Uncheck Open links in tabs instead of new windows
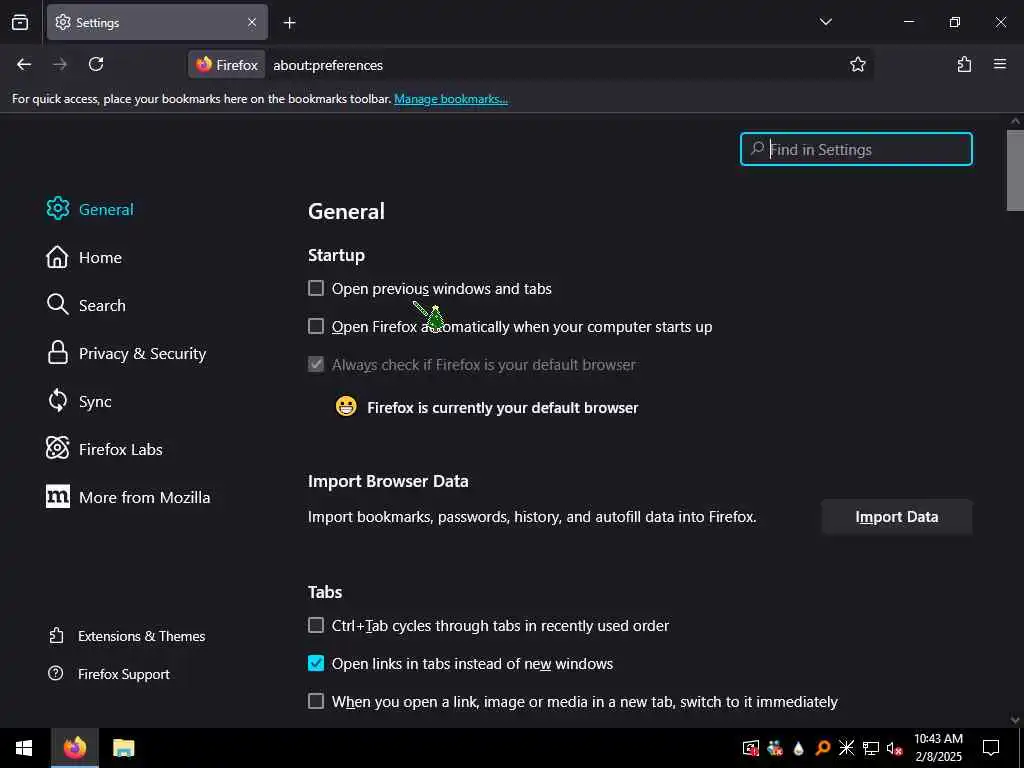The height and width of the screenshot is (768, 1024). 316,663
